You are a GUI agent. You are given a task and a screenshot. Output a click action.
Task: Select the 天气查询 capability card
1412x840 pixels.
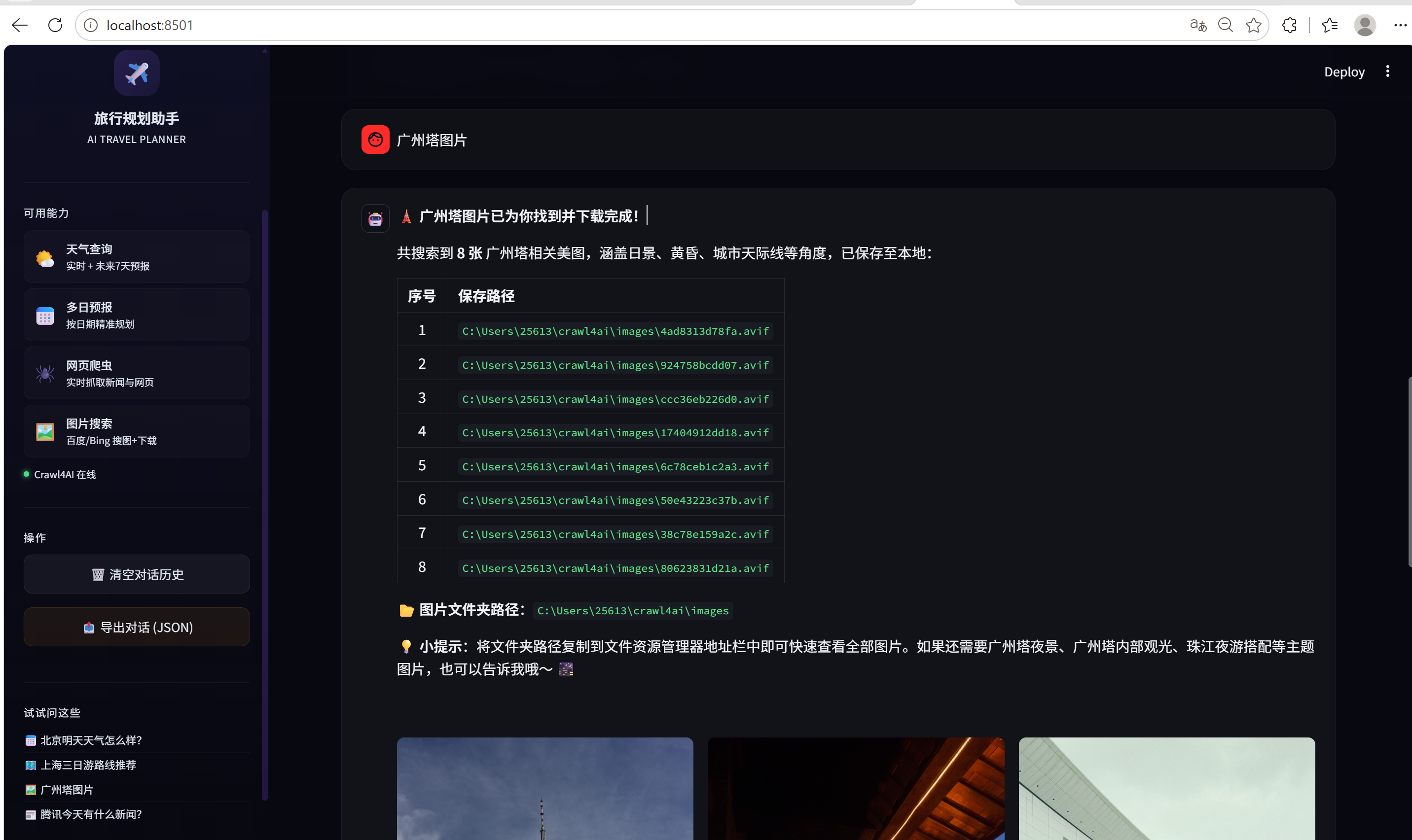(x=137, y=256)
